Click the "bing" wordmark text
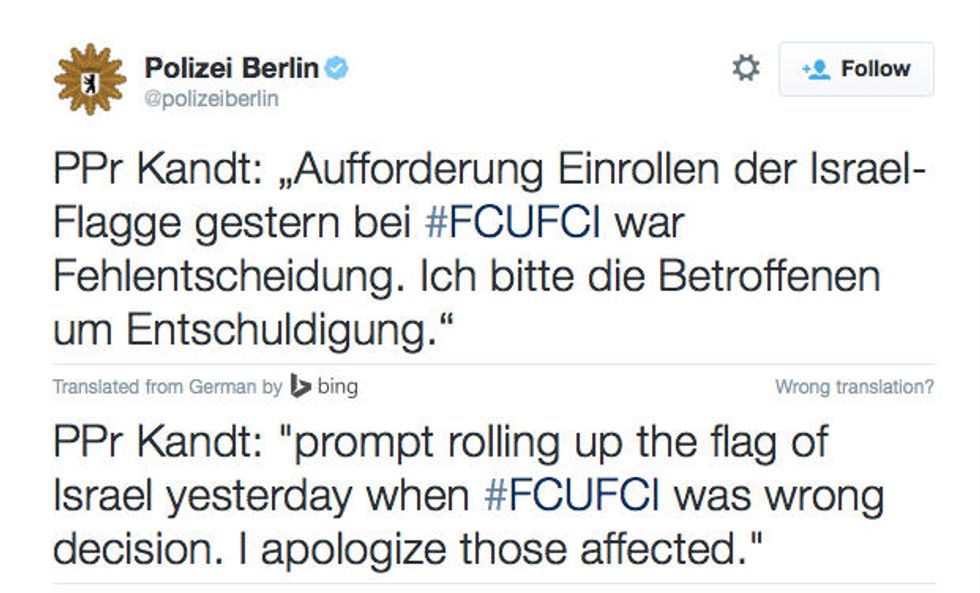The height and width of the screenshot is (593, 980). click(338, 386)
